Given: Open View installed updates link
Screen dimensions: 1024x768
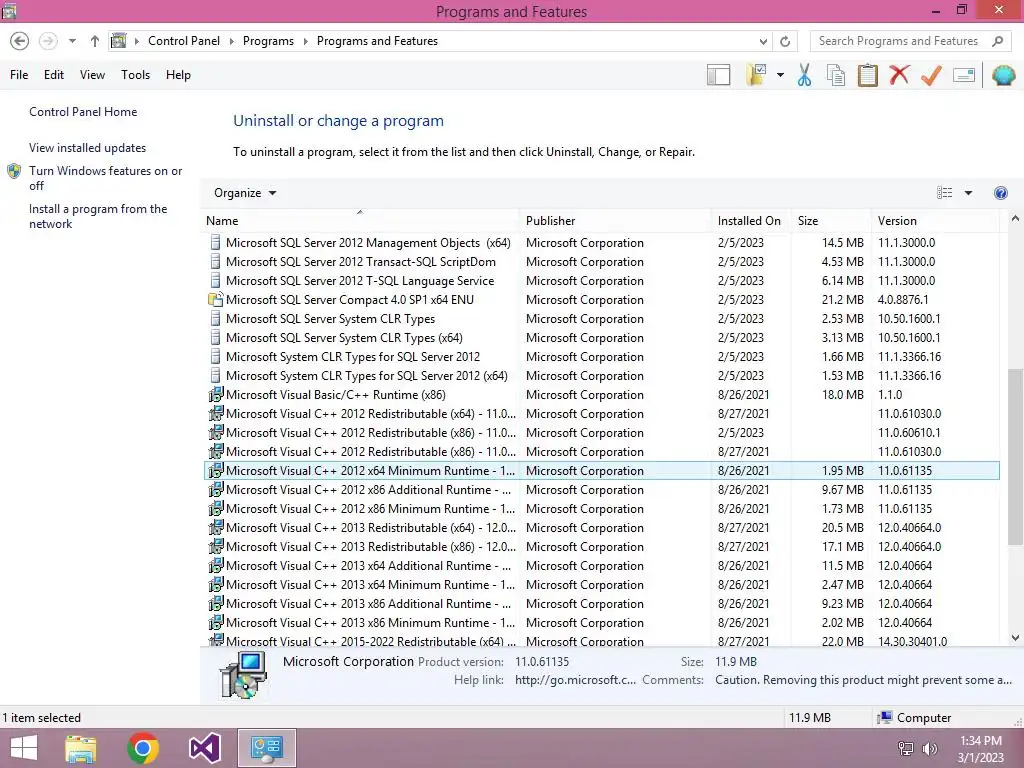Looking at the screenshot, I should click(x=88, y=148).
